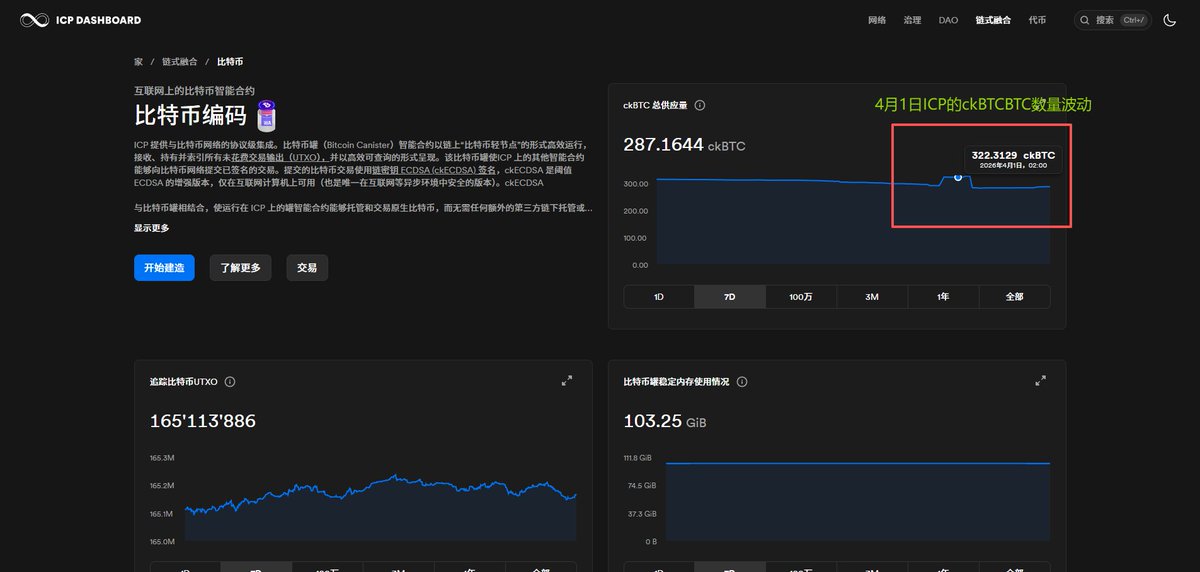Click info icon next to 追踪比特币UTXO
The image size is (1200, 572).
tap(230, 382)
